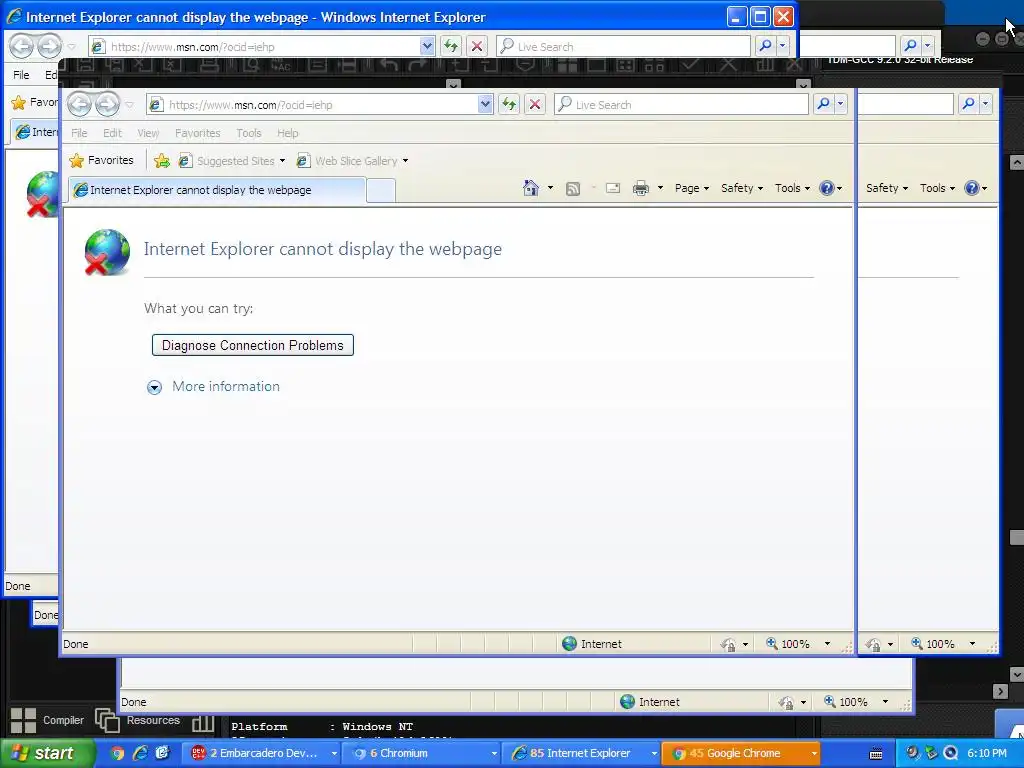The image size is (1024, 768).
Task: Click the Stop icon in front IE window
Action: pos(535,104)
